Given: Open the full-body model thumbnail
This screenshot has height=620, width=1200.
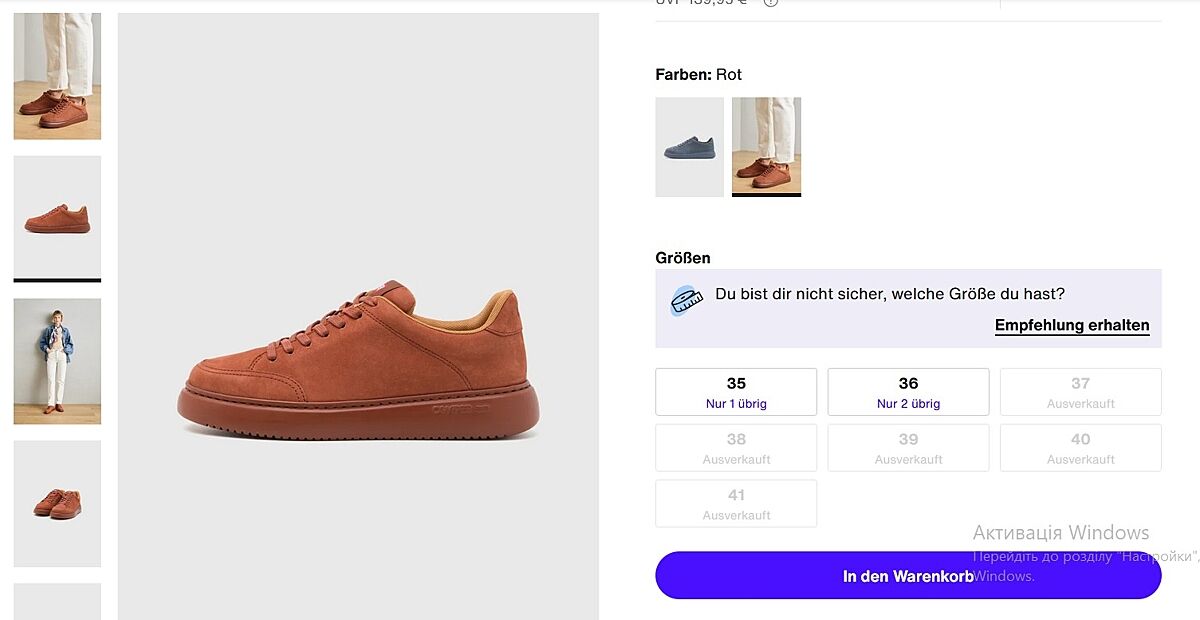Looking at the screenshot, I should [57, 361].
